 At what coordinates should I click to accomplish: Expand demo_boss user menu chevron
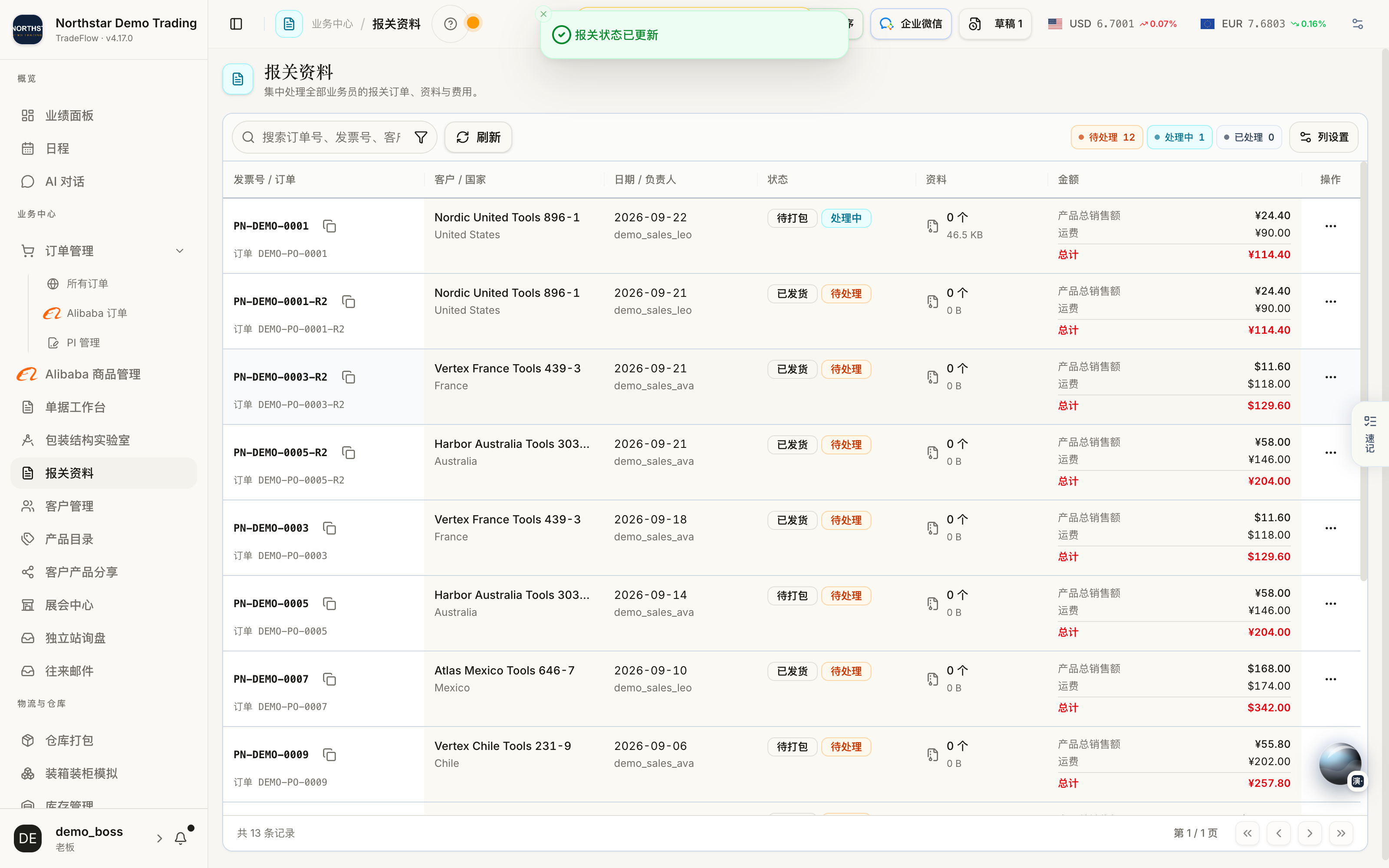tap(160, 838)
